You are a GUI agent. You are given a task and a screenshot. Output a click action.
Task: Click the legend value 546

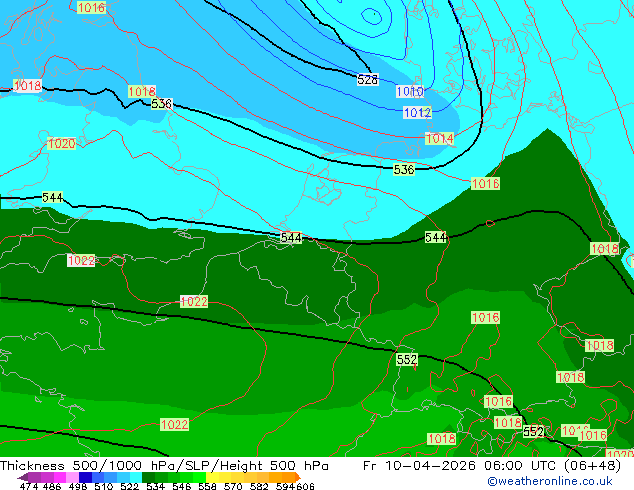click(182, 486)
